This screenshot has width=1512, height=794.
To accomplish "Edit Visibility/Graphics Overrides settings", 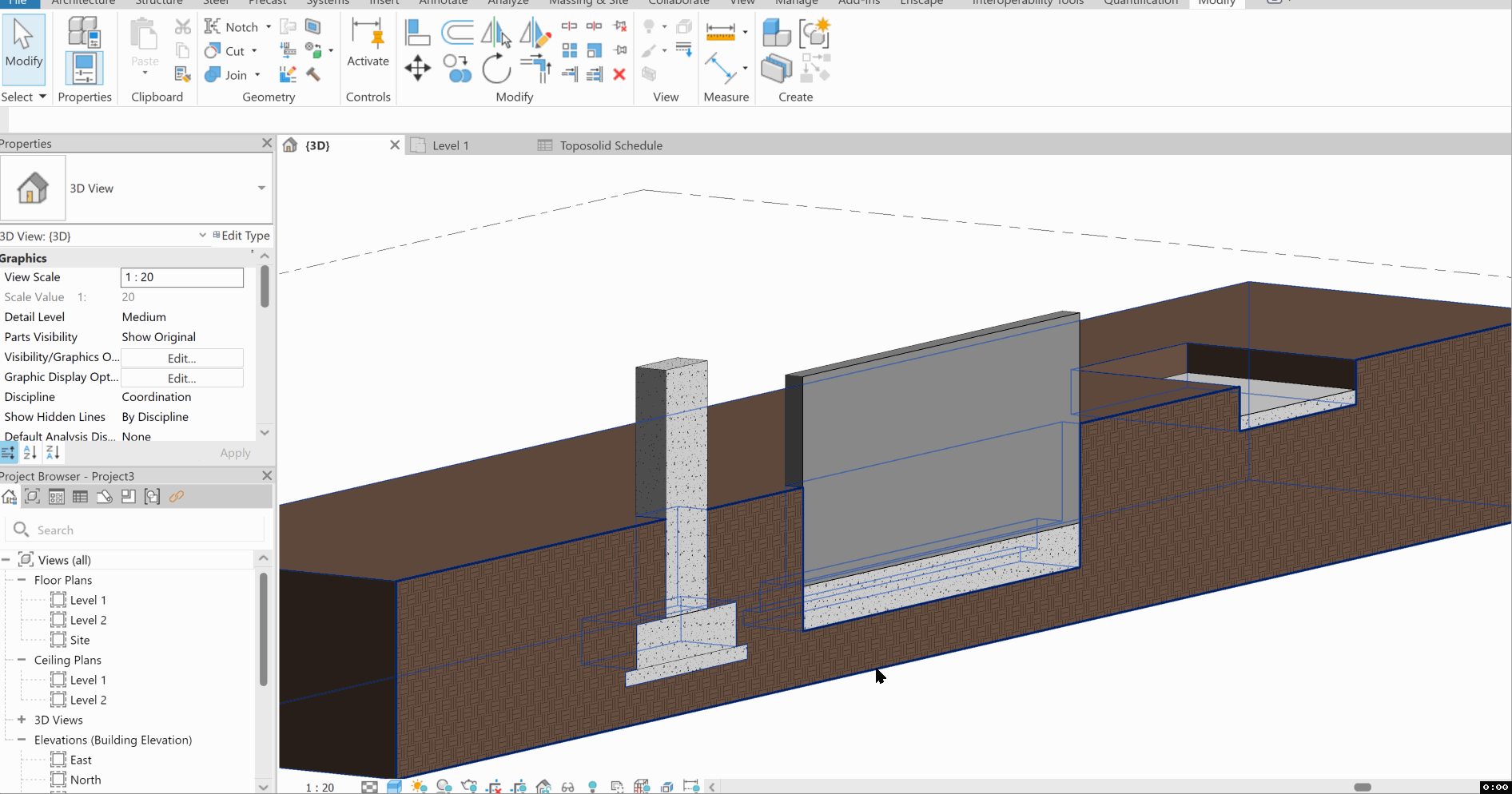I will point(181,358).
